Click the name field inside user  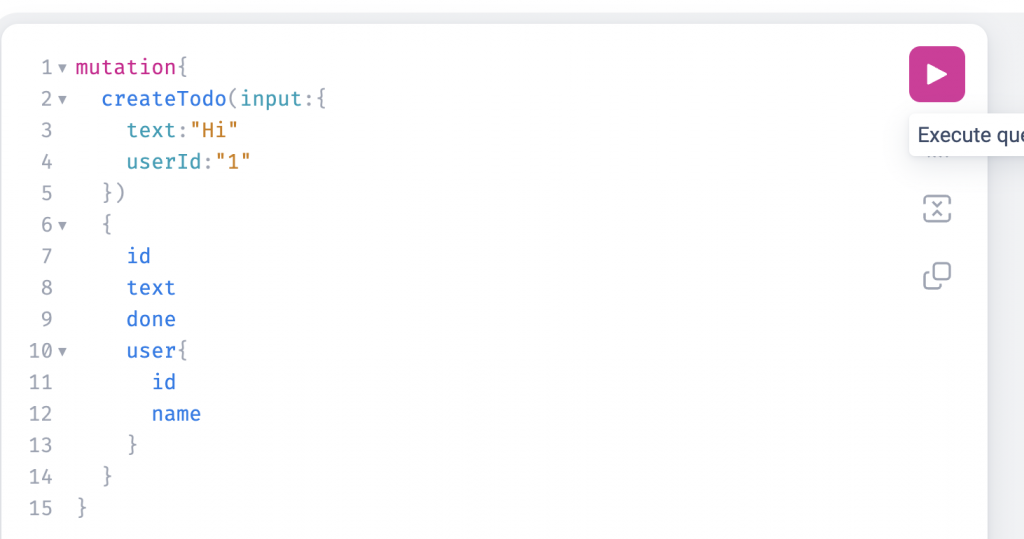click(176, 414)
